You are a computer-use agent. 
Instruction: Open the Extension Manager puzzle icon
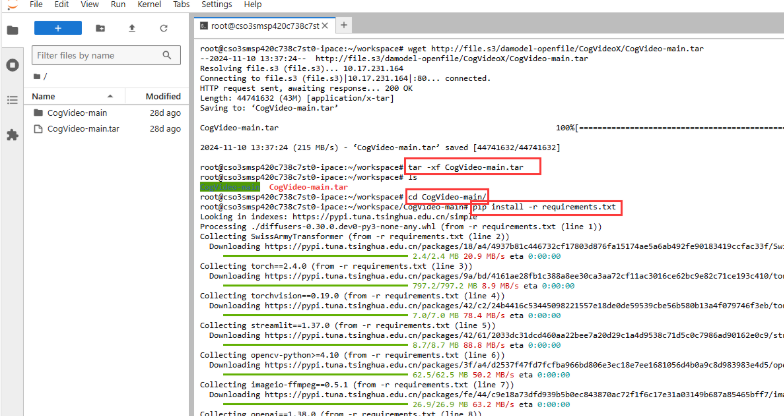pyautogui.click(x=12, y=134)
